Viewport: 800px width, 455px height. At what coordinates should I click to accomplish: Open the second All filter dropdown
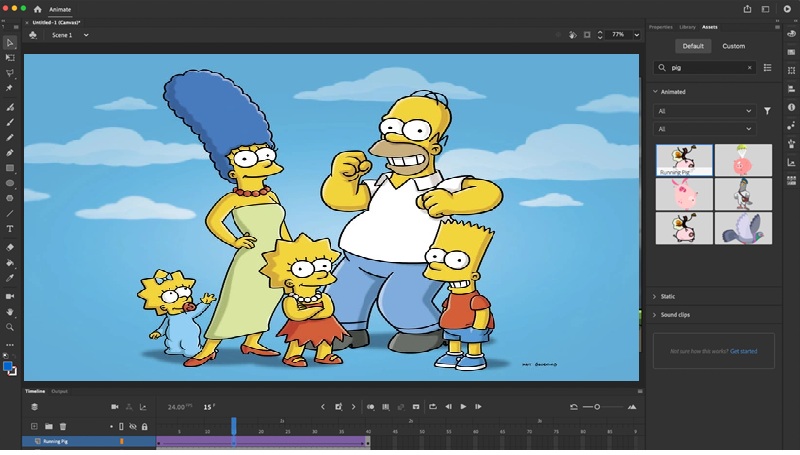point(705,129)
